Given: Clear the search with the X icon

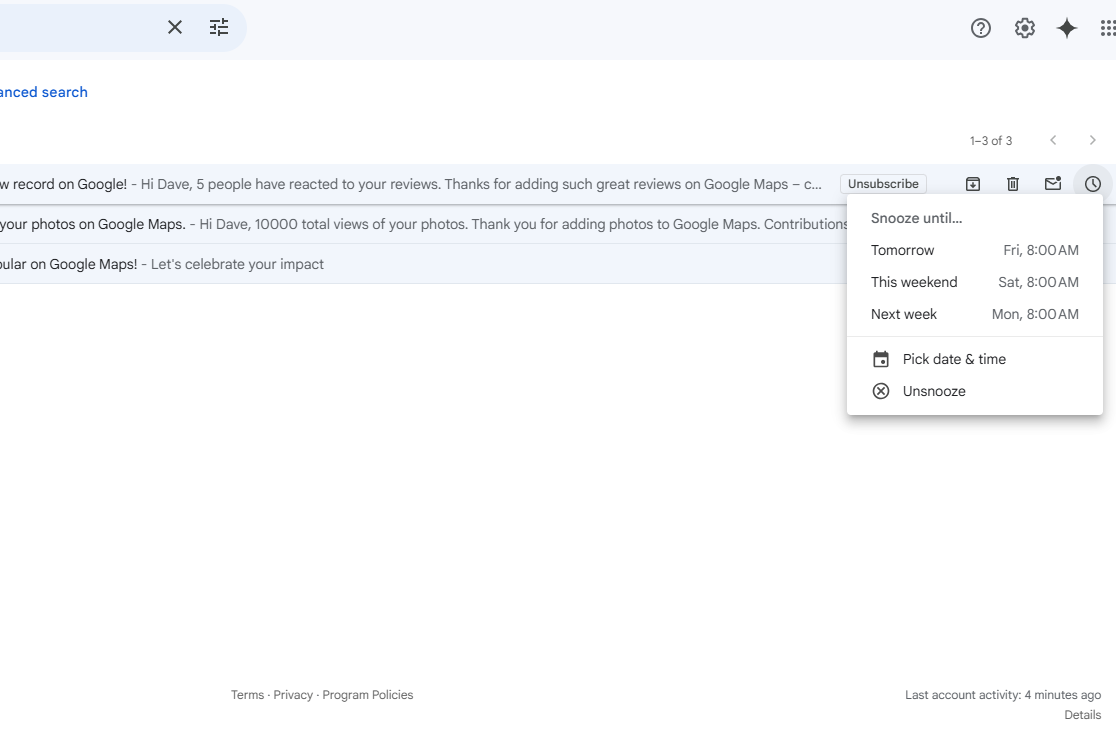Looking at the screenshot, I should [175, 27].
